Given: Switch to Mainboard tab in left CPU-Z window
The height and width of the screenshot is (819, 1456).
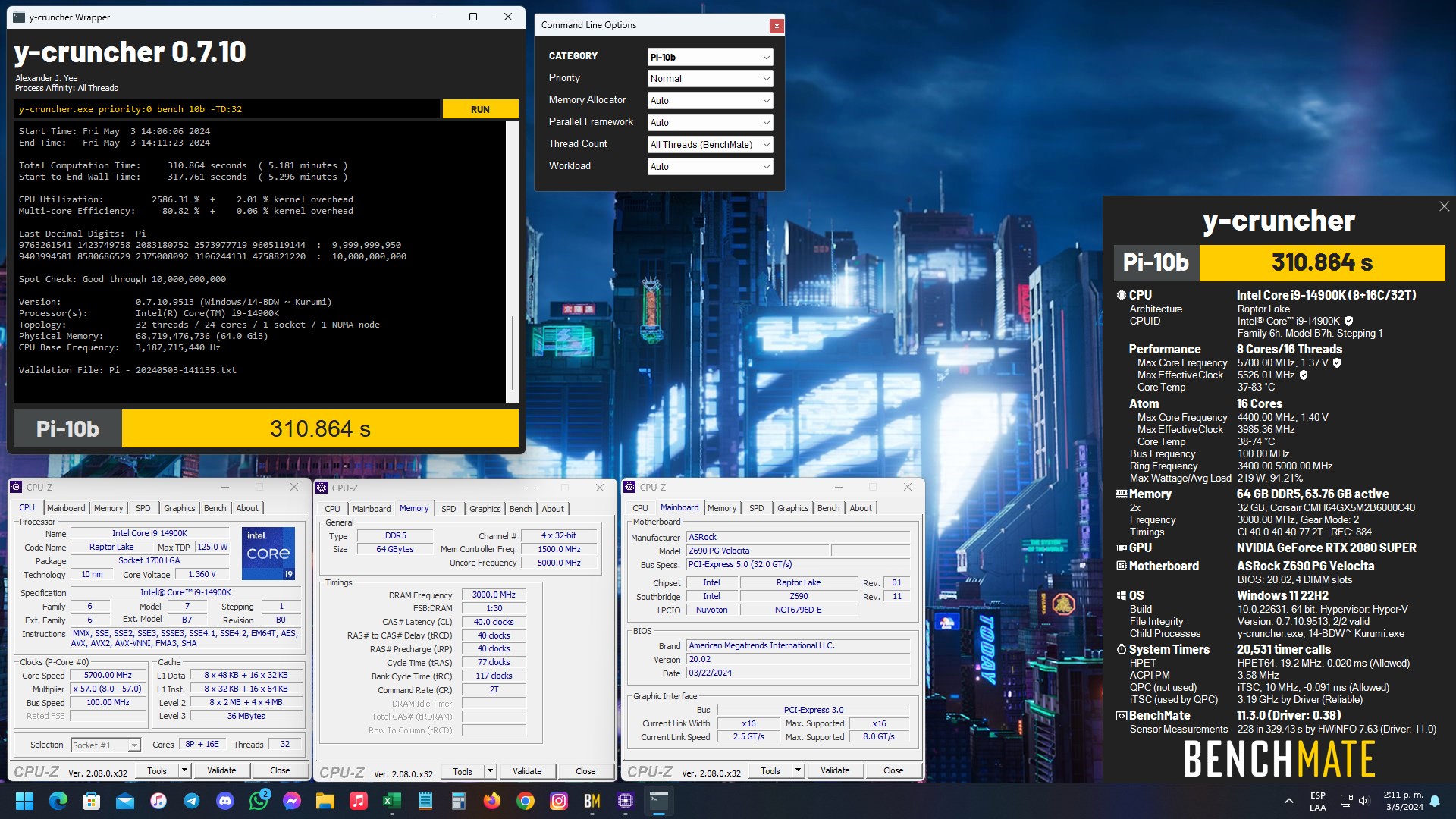Looking at the screenshot, I should (66, 508).
